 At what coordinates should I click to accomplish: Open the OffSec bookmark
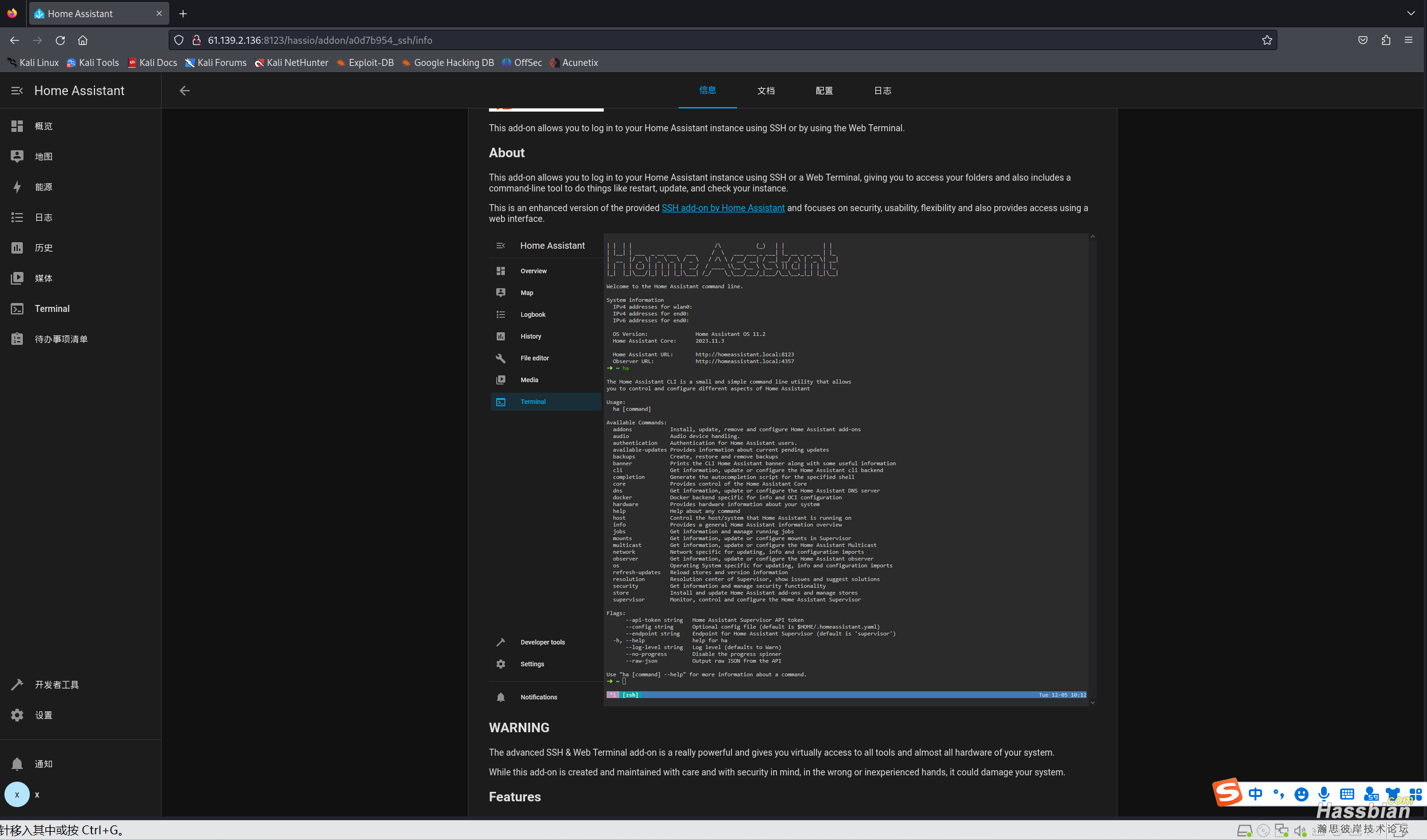coord(522,63)
